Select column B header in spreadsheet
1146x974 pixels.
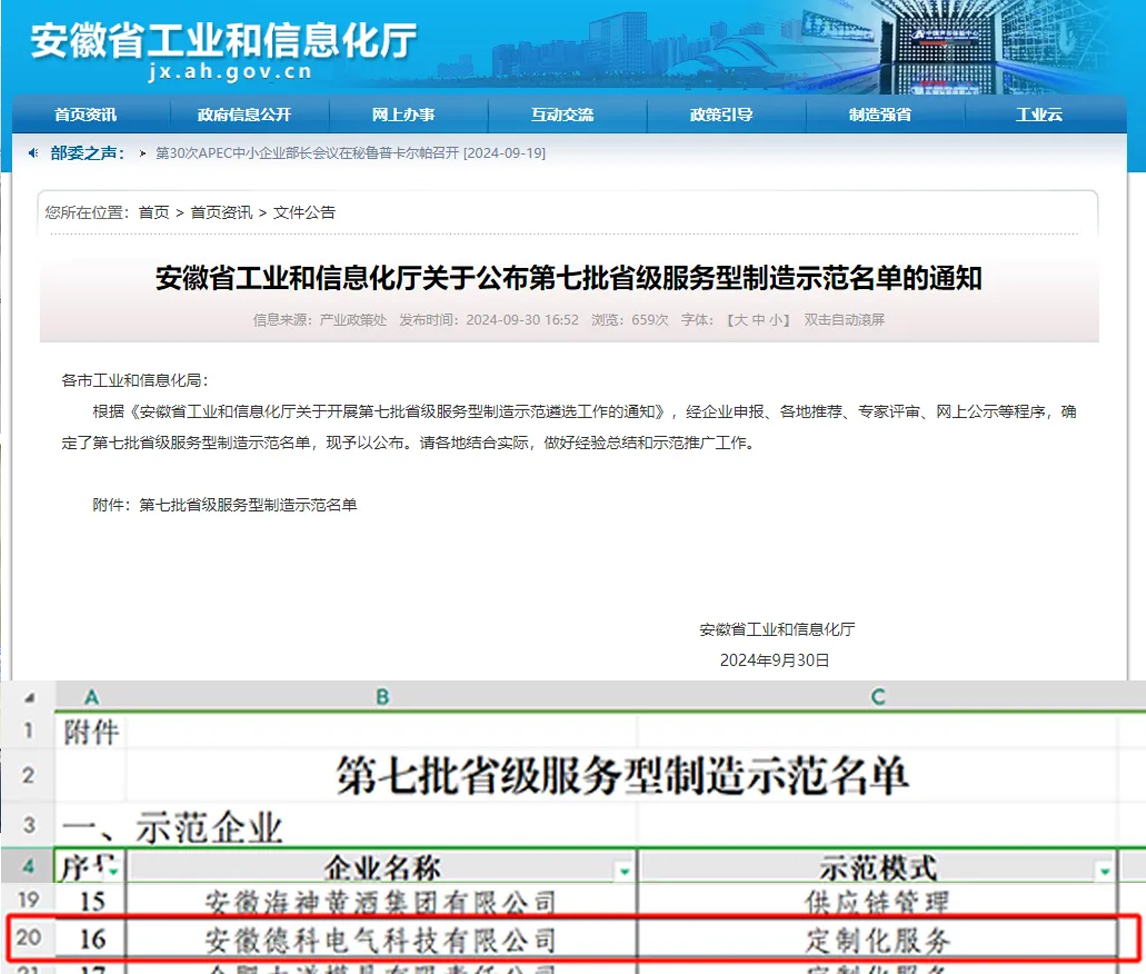point(381,697)
